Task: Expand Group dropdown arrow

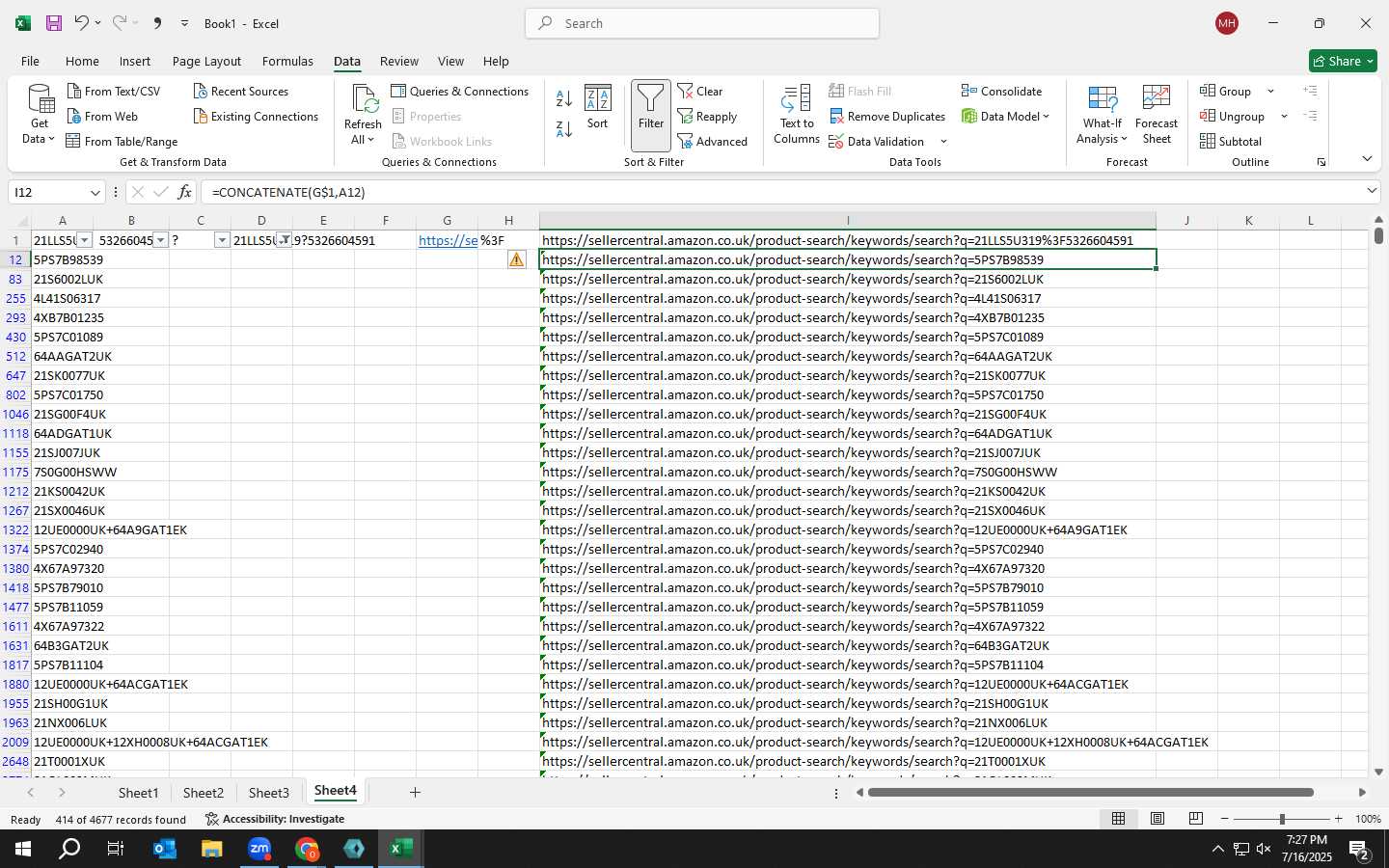Action: tap(1270, 91)
